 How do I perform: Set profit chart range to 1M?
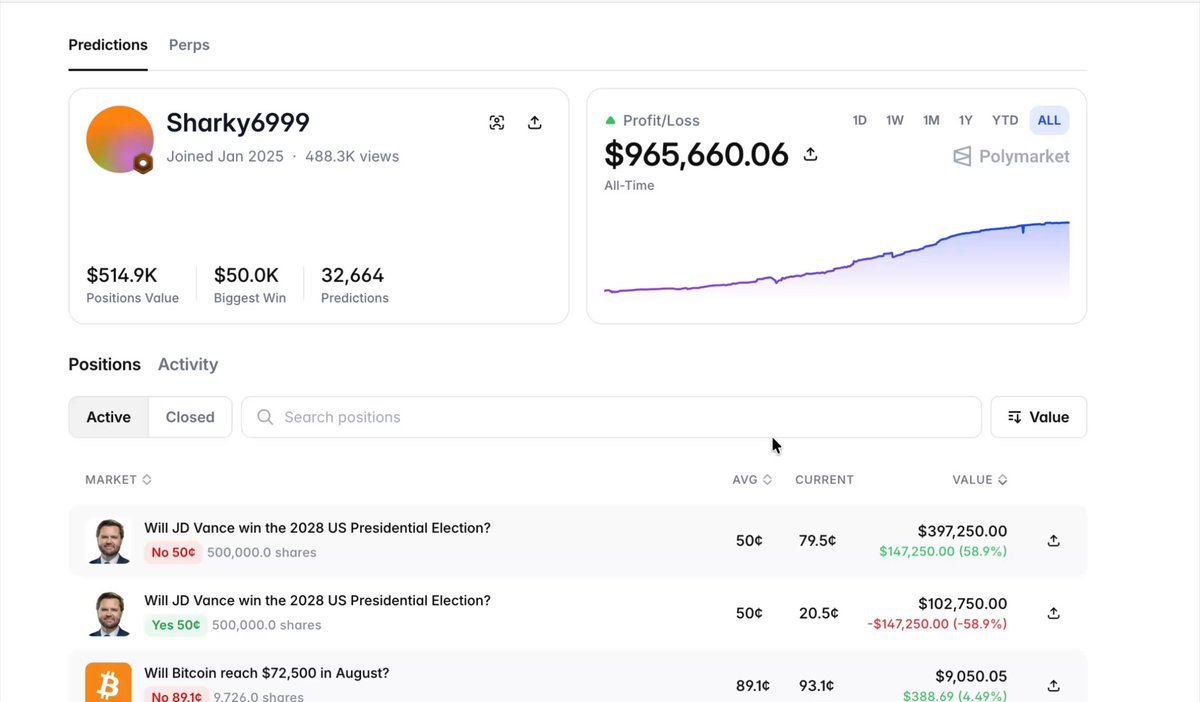click(931, 120)
